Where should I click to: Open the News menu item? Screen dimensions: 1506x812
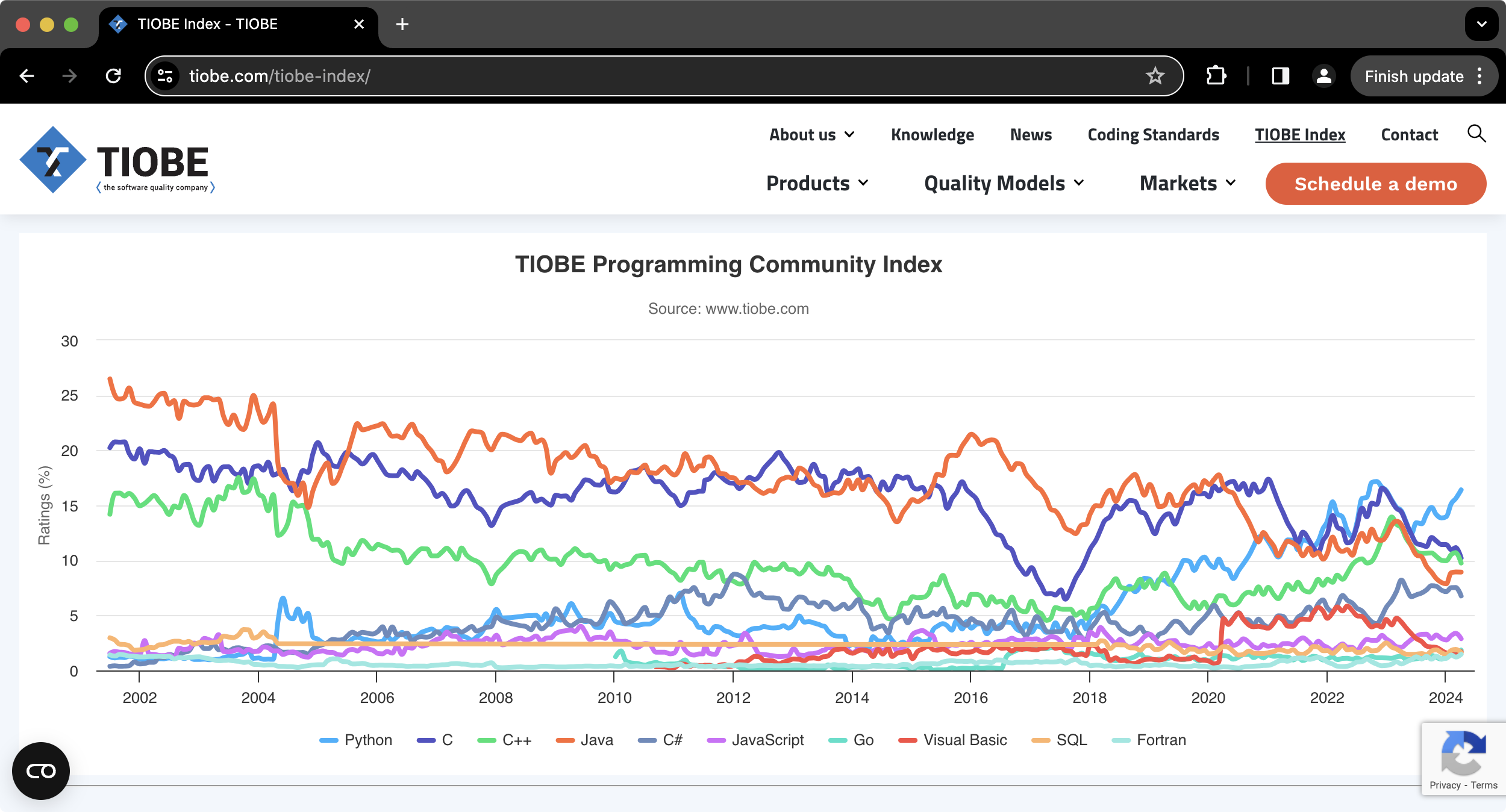[x=1031, y=135]
